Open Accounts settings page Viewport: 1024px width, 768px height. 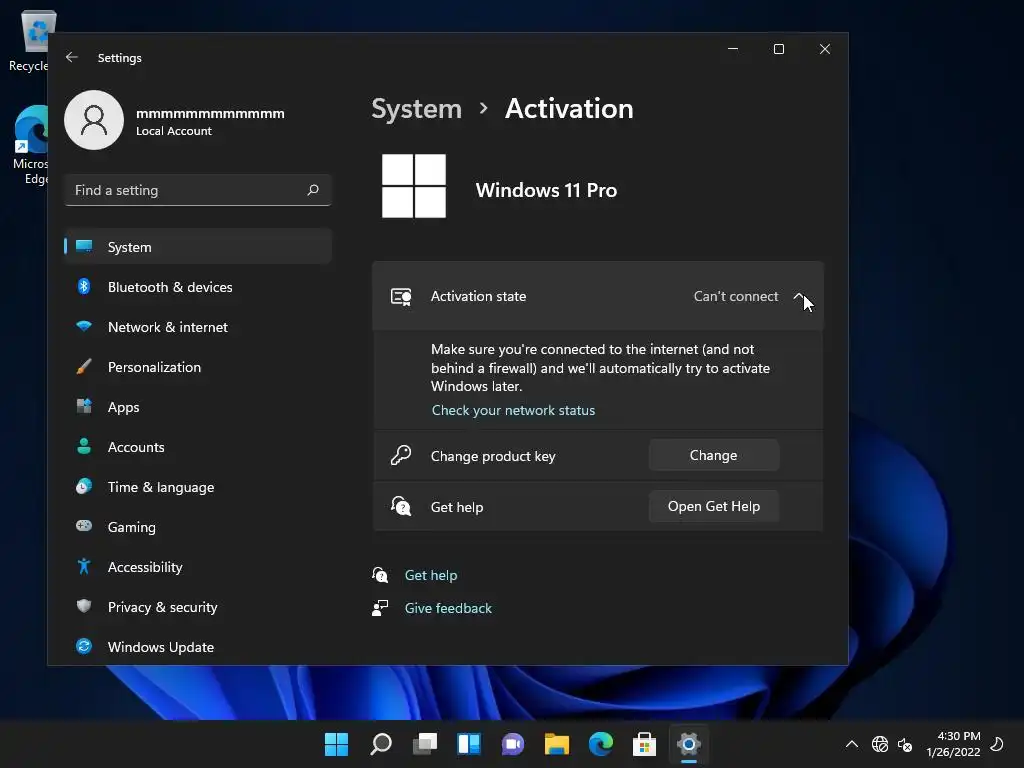(198, 447)
